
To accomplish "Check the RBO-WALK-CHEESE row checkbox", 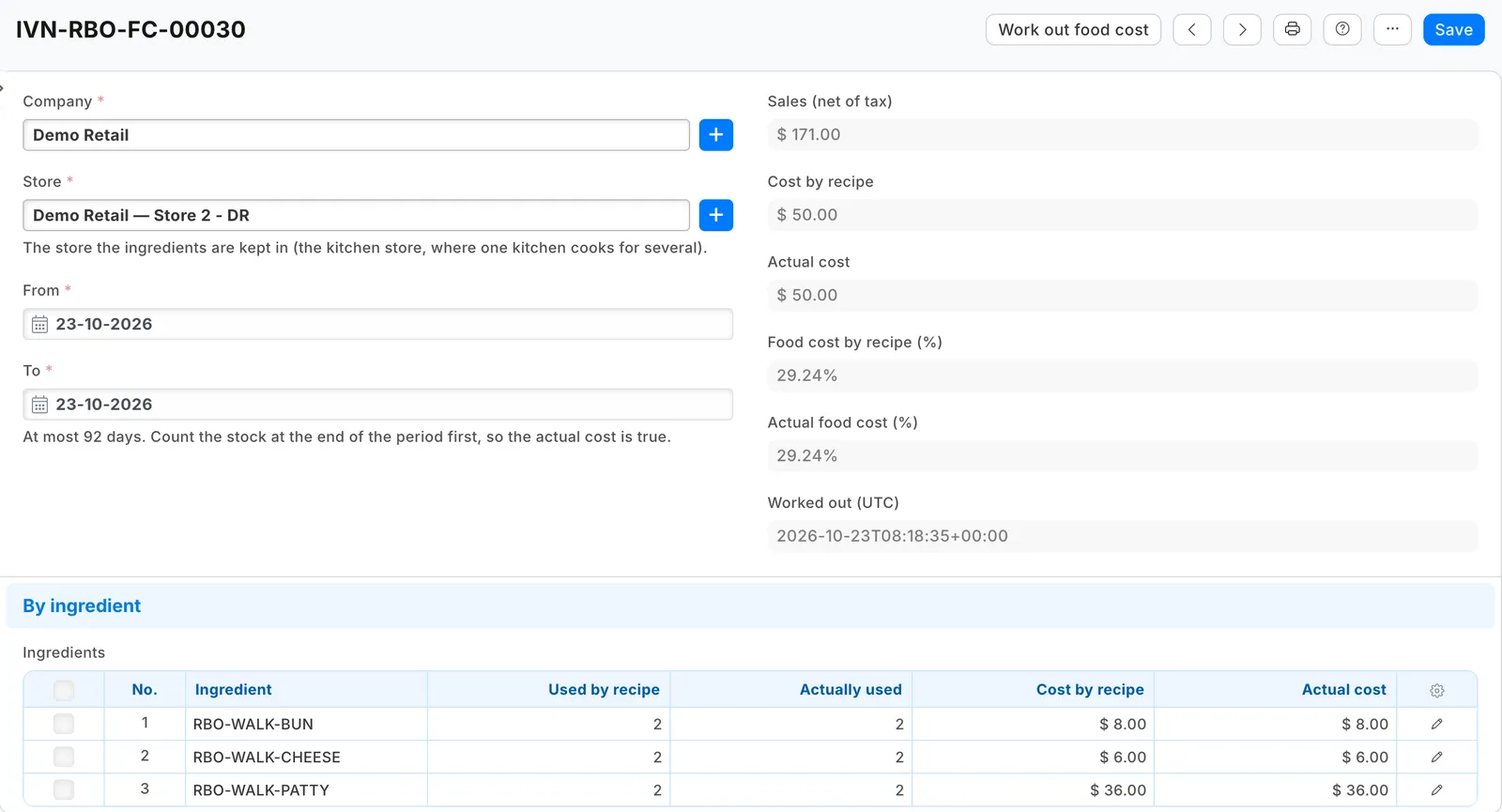I will click(x=64, y=757).
